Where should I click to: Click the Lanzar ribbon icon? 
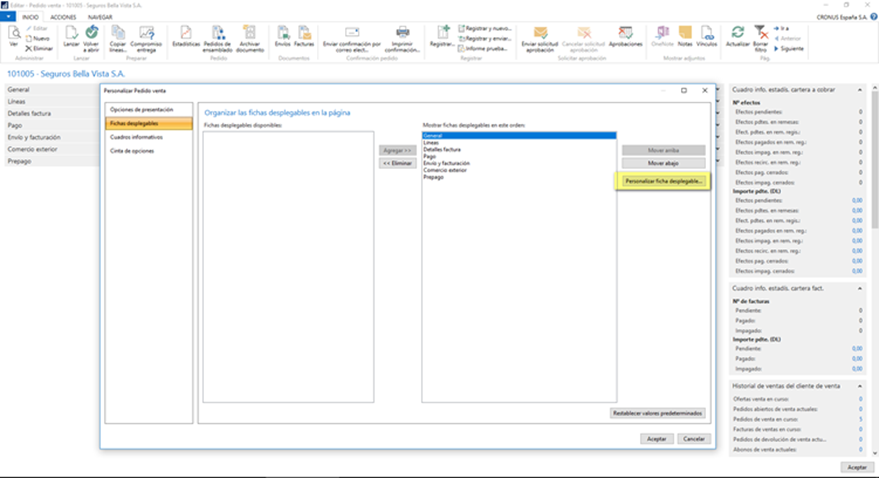tap(71, 36)
